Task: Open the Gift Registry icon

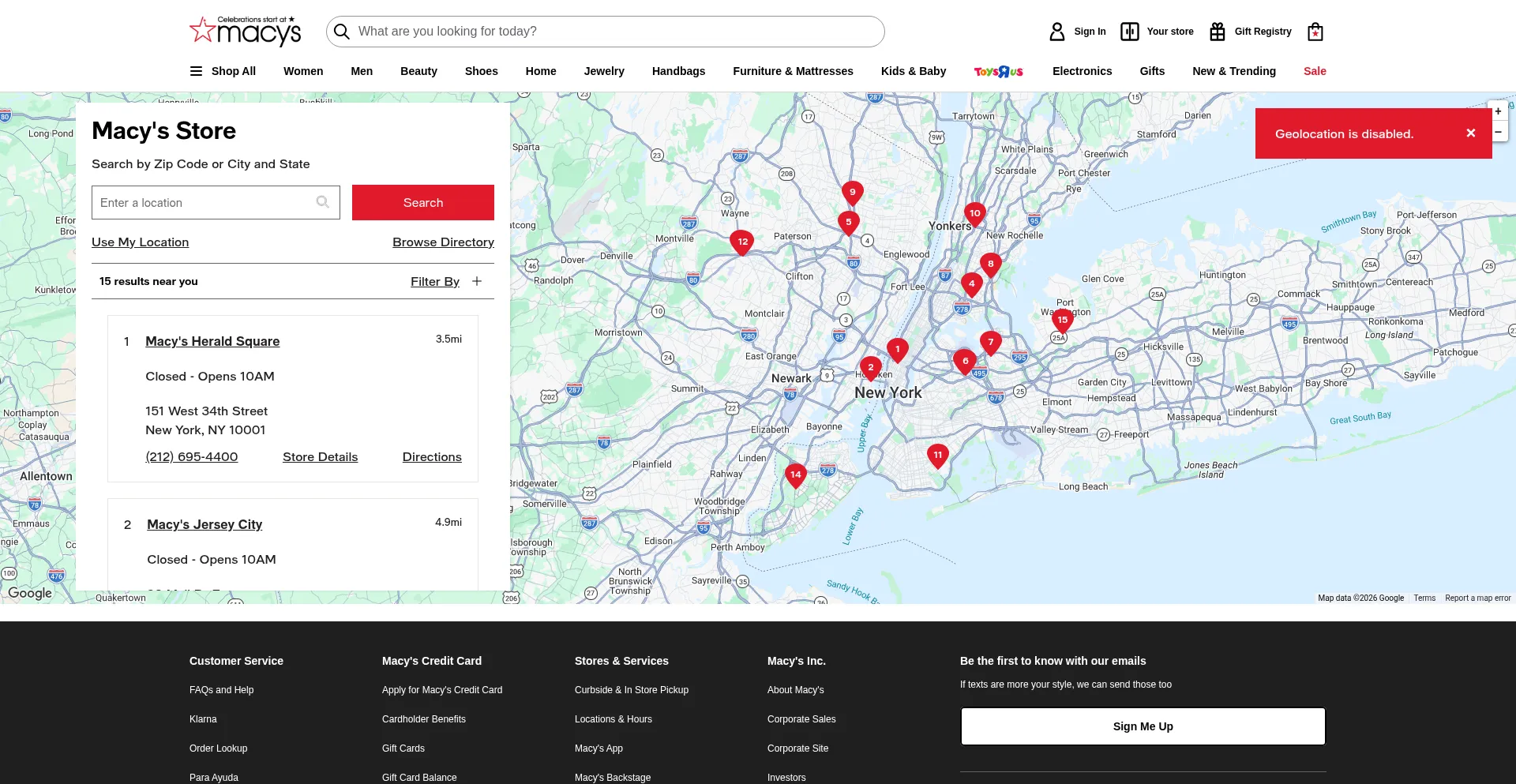Action: tap(1218, 32)
